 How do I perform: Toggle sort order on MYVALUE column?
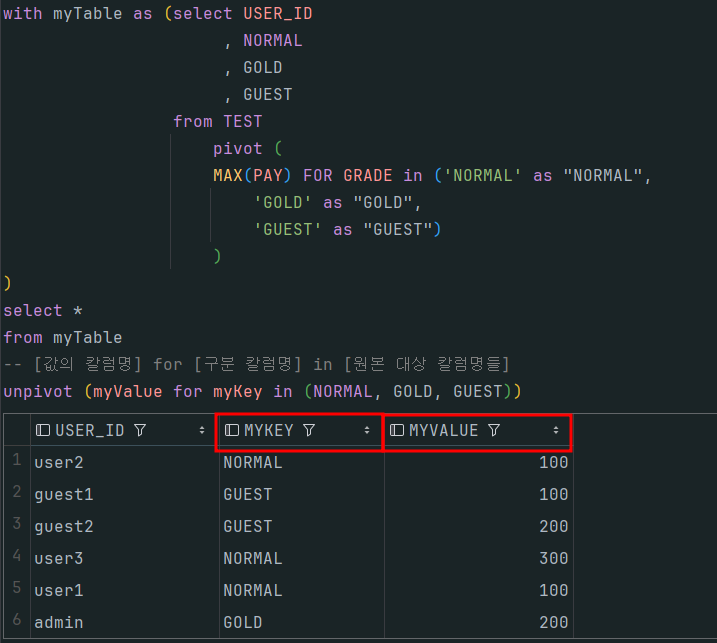(556, 430)
